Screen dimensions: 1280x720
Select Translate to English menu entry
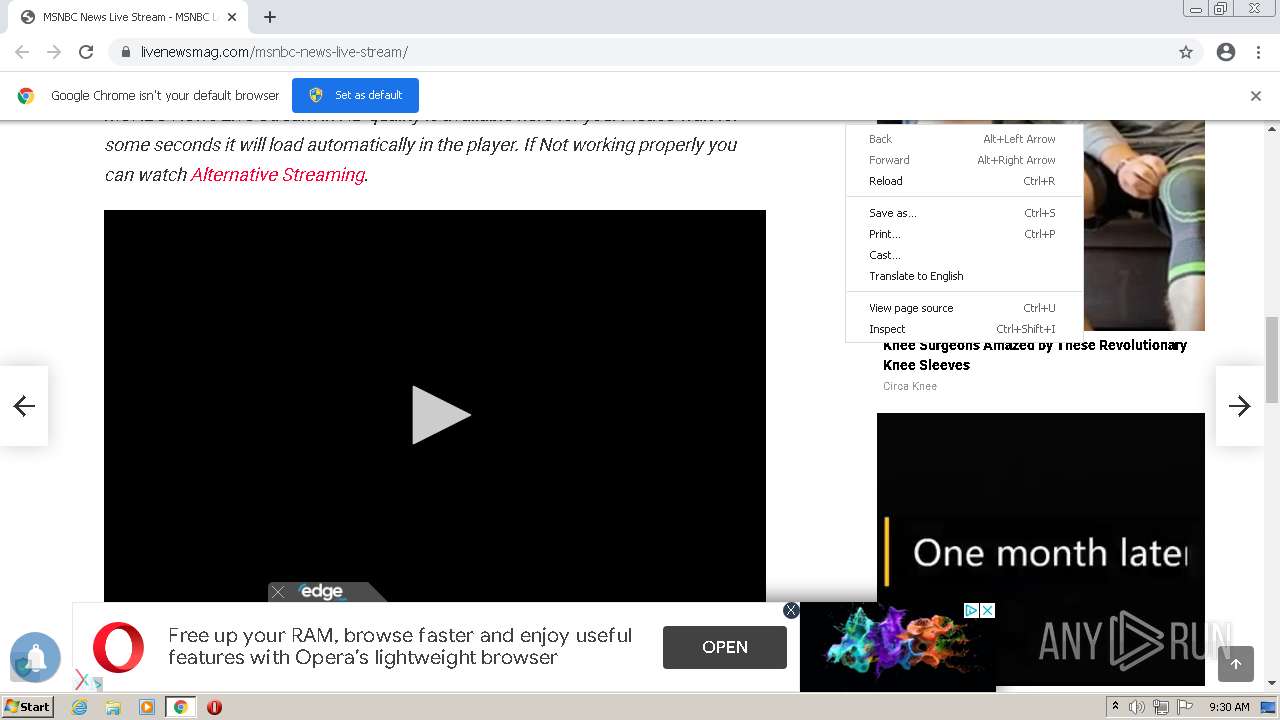963,276
